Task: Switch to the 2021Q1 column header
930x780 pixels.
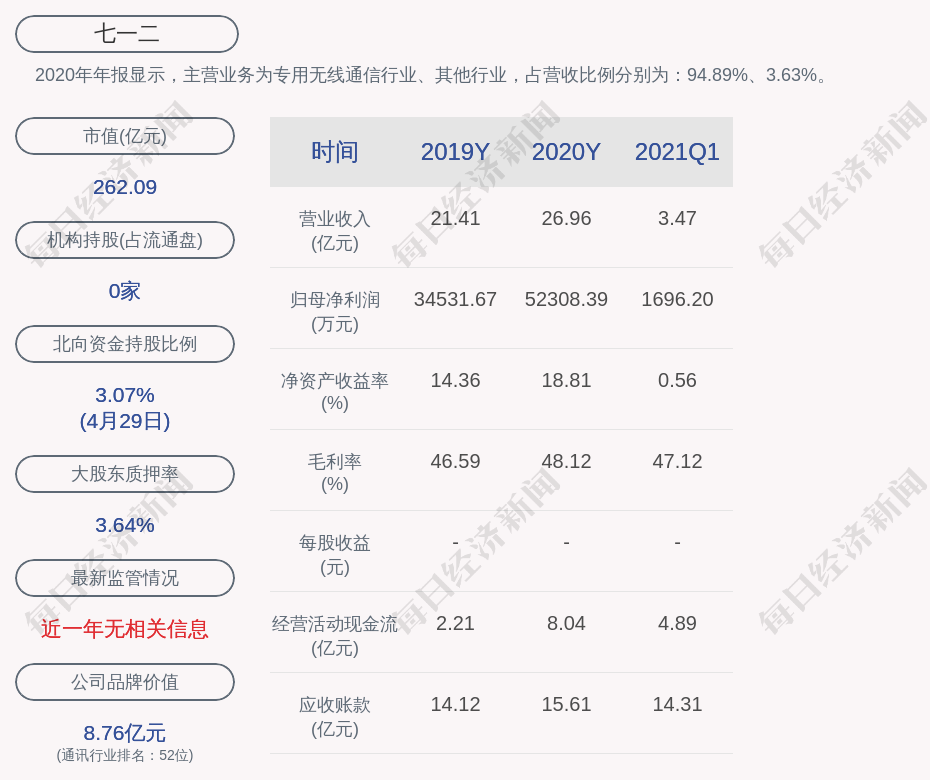Action: (x=677, y=152)
